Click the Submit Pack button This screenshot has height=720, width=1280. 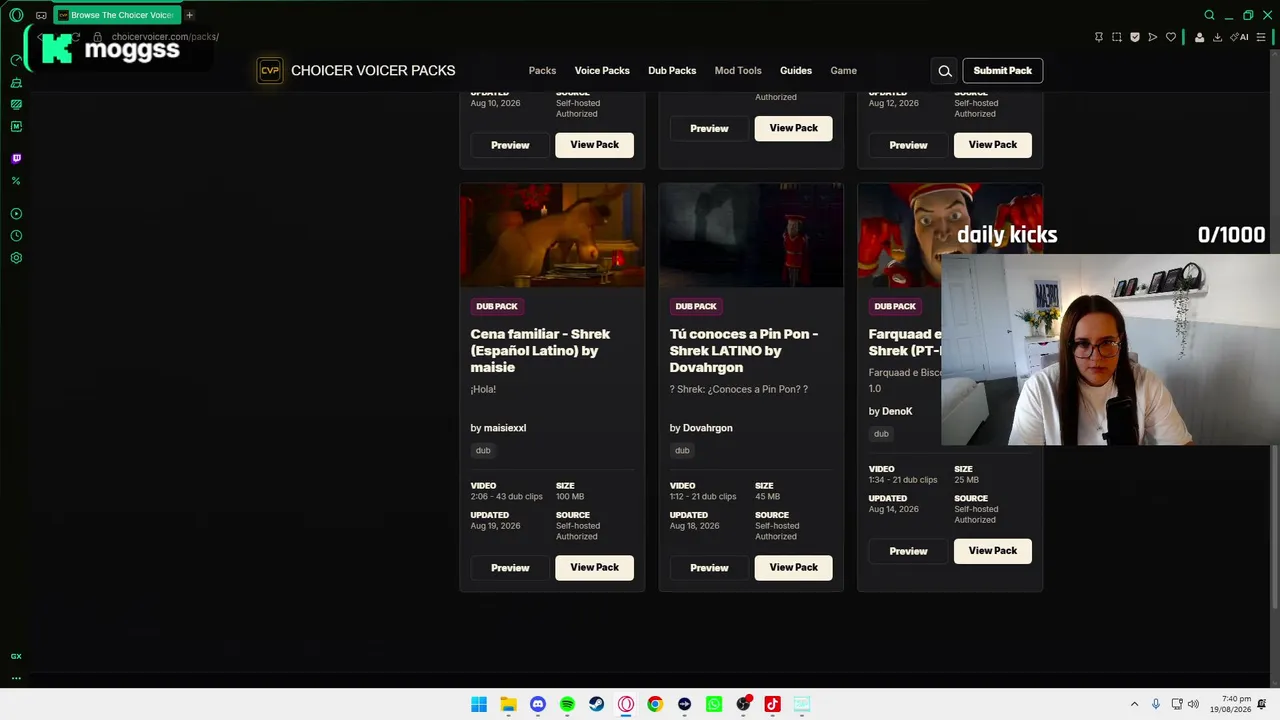(1002, 71)
